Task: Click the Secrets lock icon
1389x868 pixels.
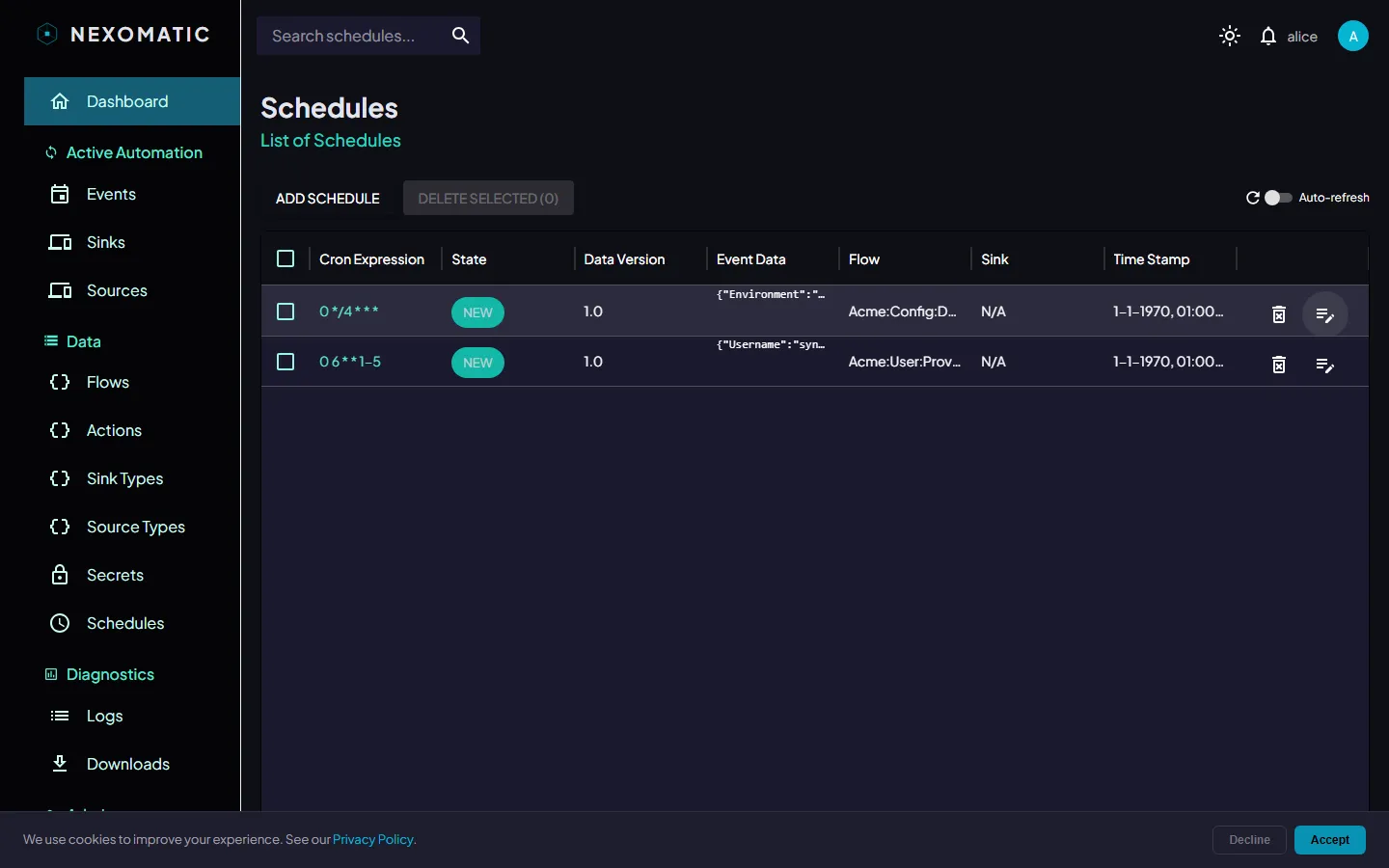Action: point(60,575)
